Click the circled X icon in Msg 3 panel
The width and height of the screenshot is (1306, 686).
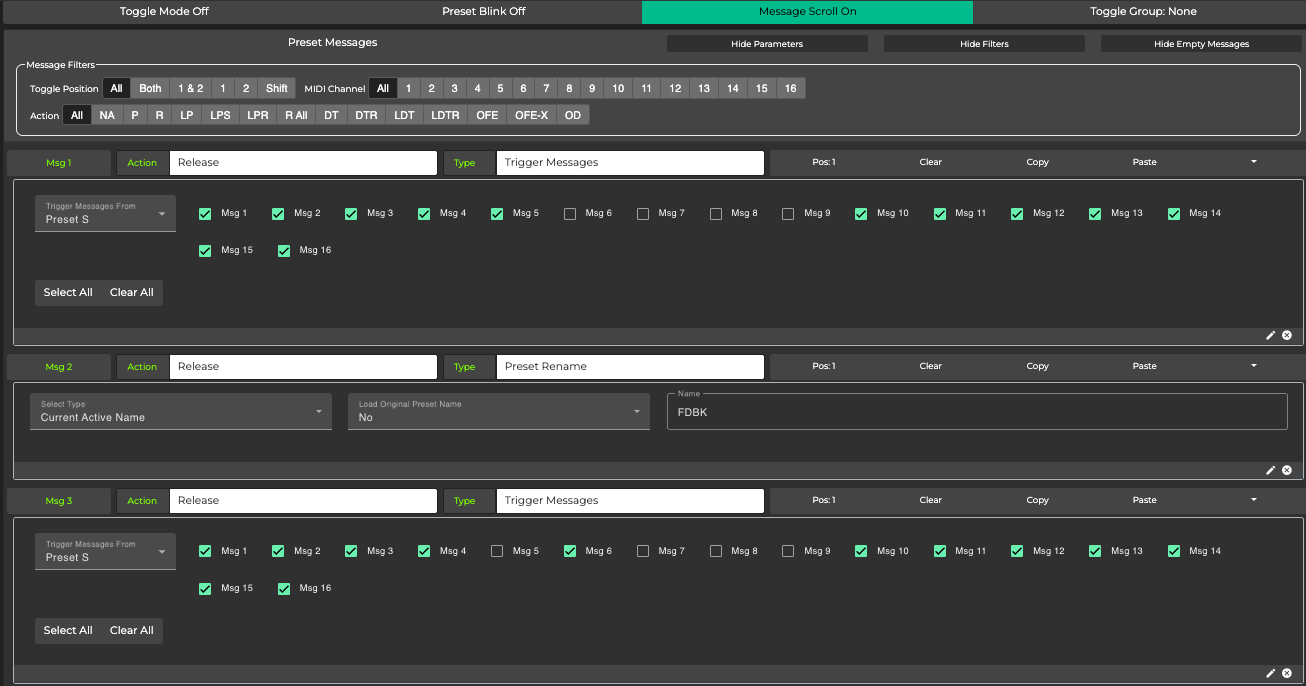click(1287, 674)
